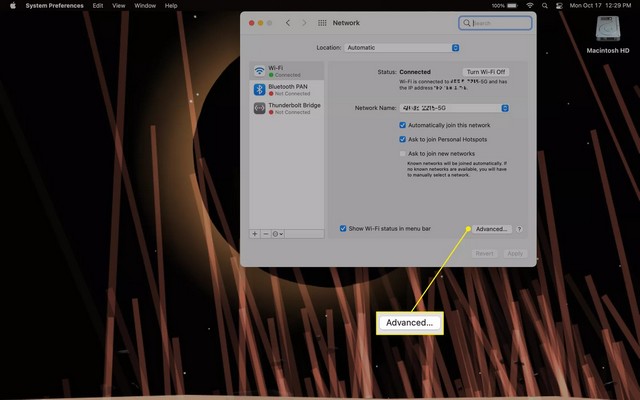The height and width of the screenshot is (400, 640).
Task: Open Spotlight search in the menu bar
Action: [548, 5]
